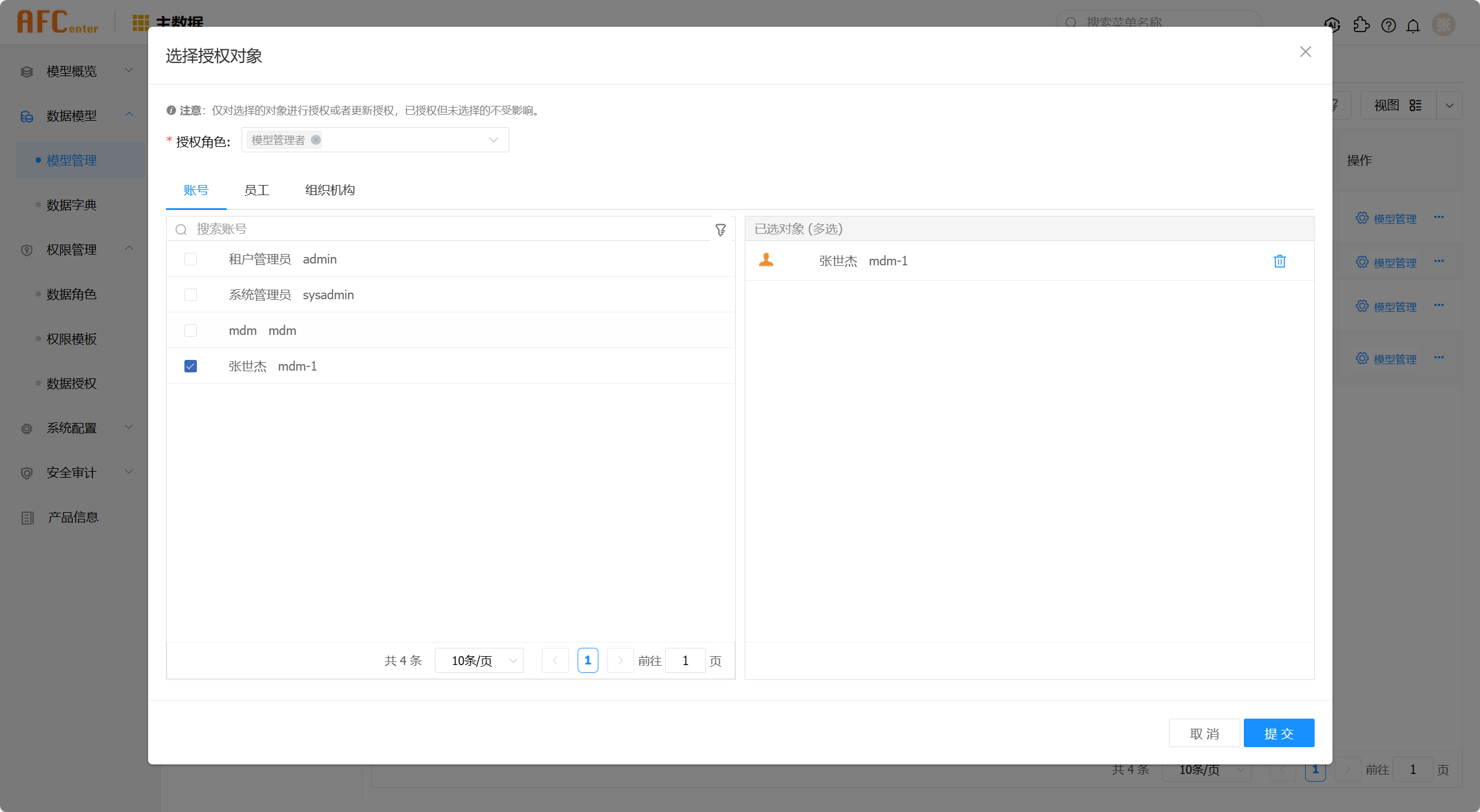Check the 系统管理员 sysadmin checkbox

tap(190, 294)
